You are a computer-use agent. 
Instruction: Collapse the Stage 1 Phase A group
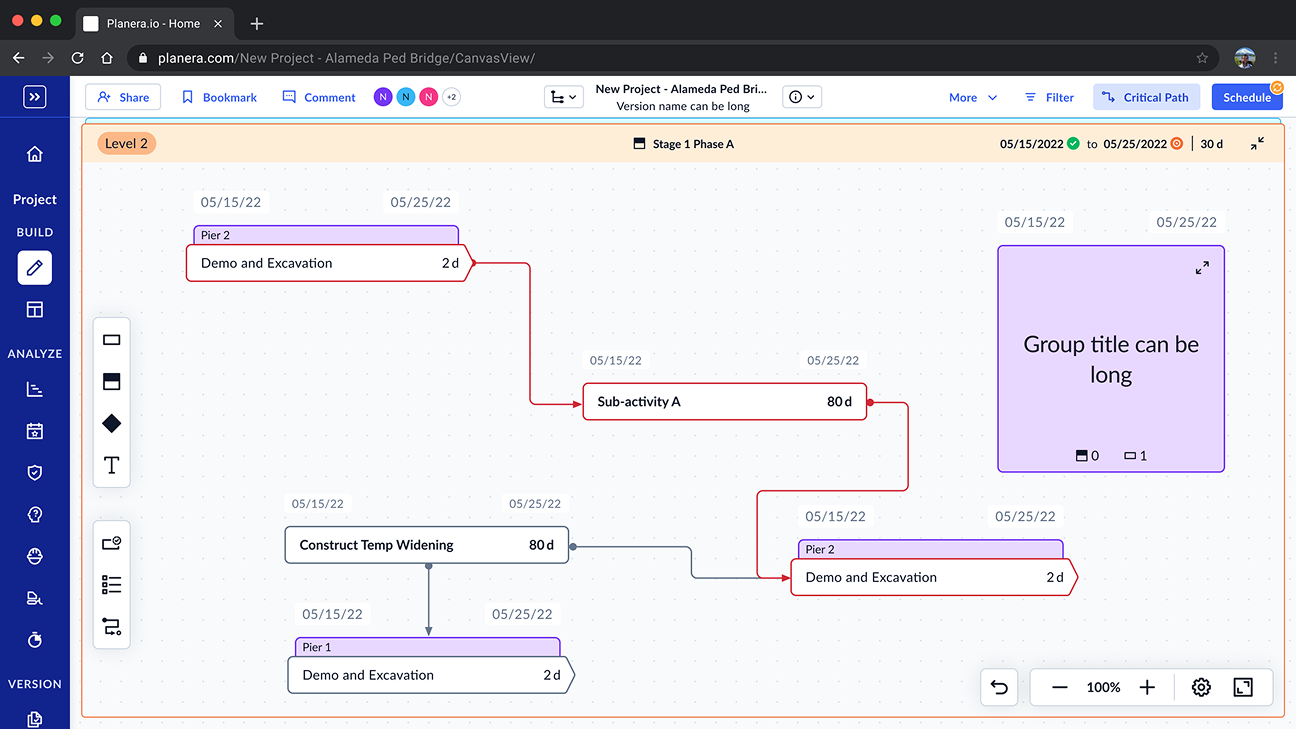pos(1257,144)
